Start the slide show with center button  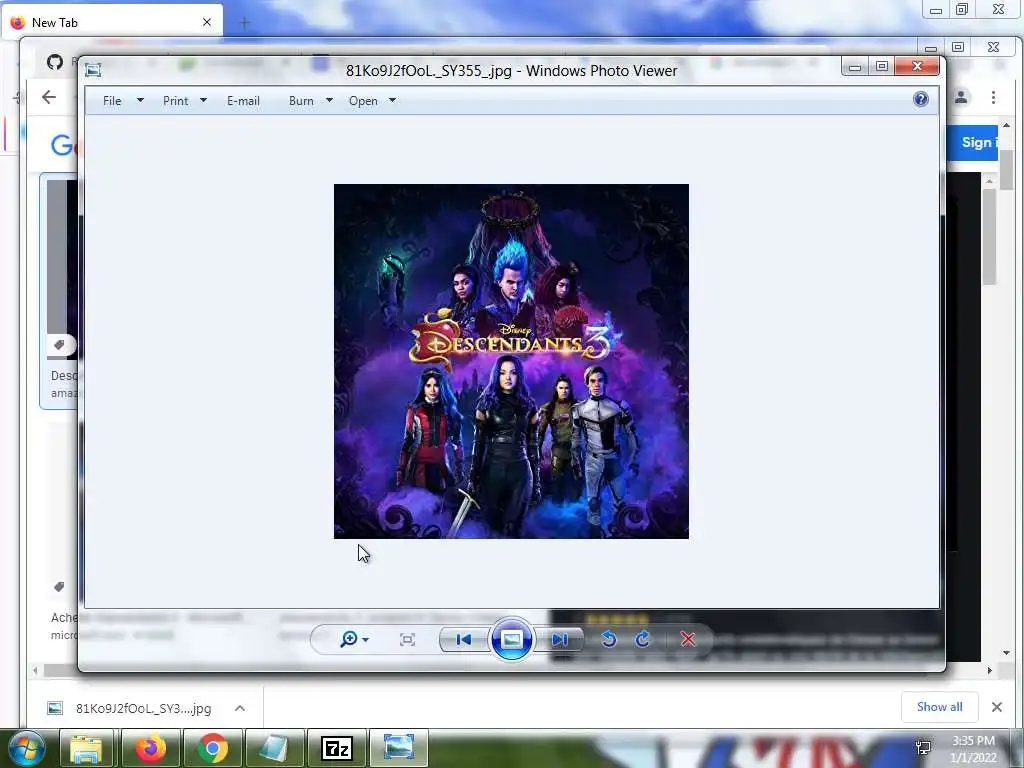(511, 639)
